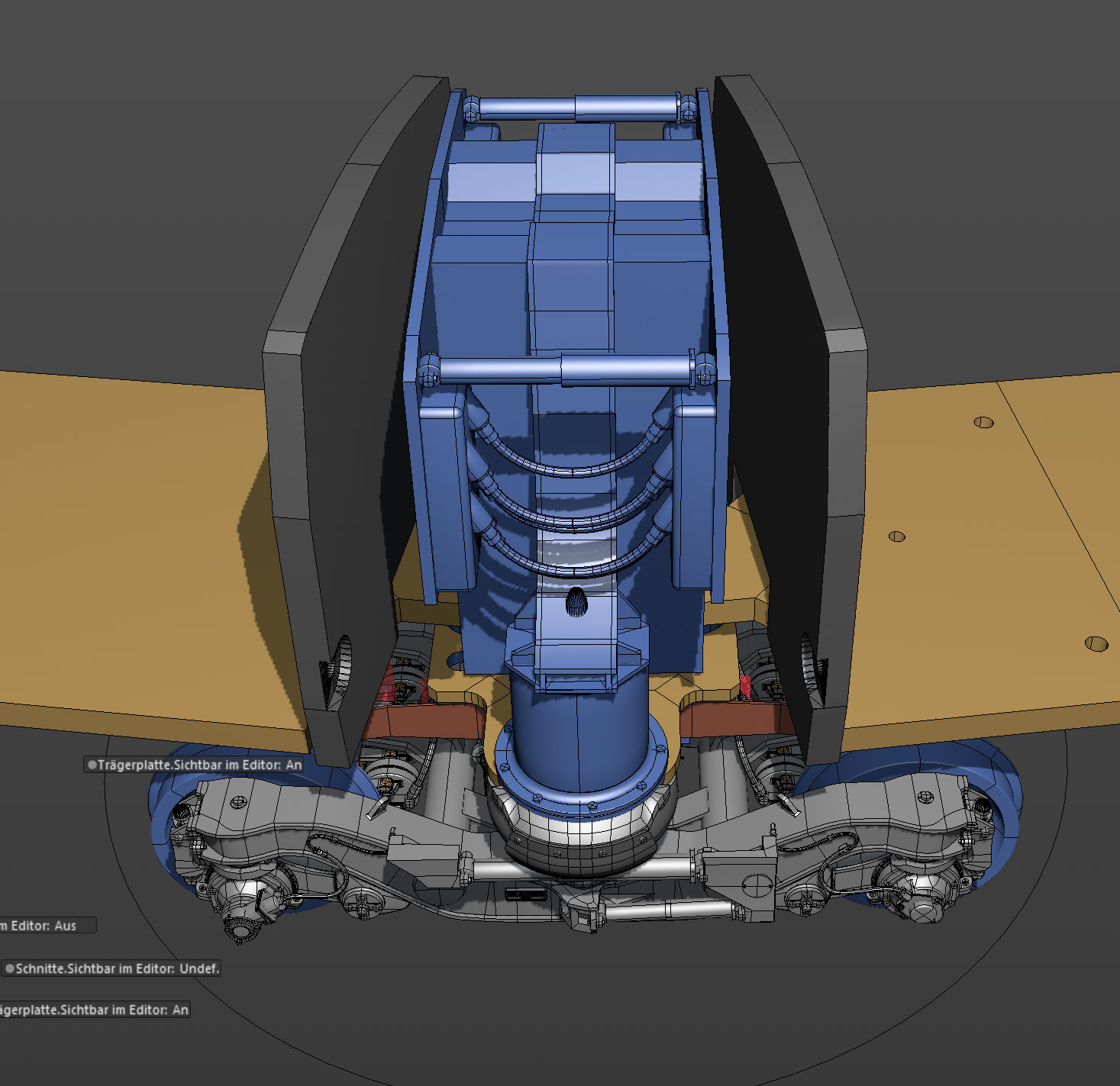The height and width of the screenshot is (1086, 1120).
Task: Click the oval opening on blue bracket
Action: [x=578, y=603]
